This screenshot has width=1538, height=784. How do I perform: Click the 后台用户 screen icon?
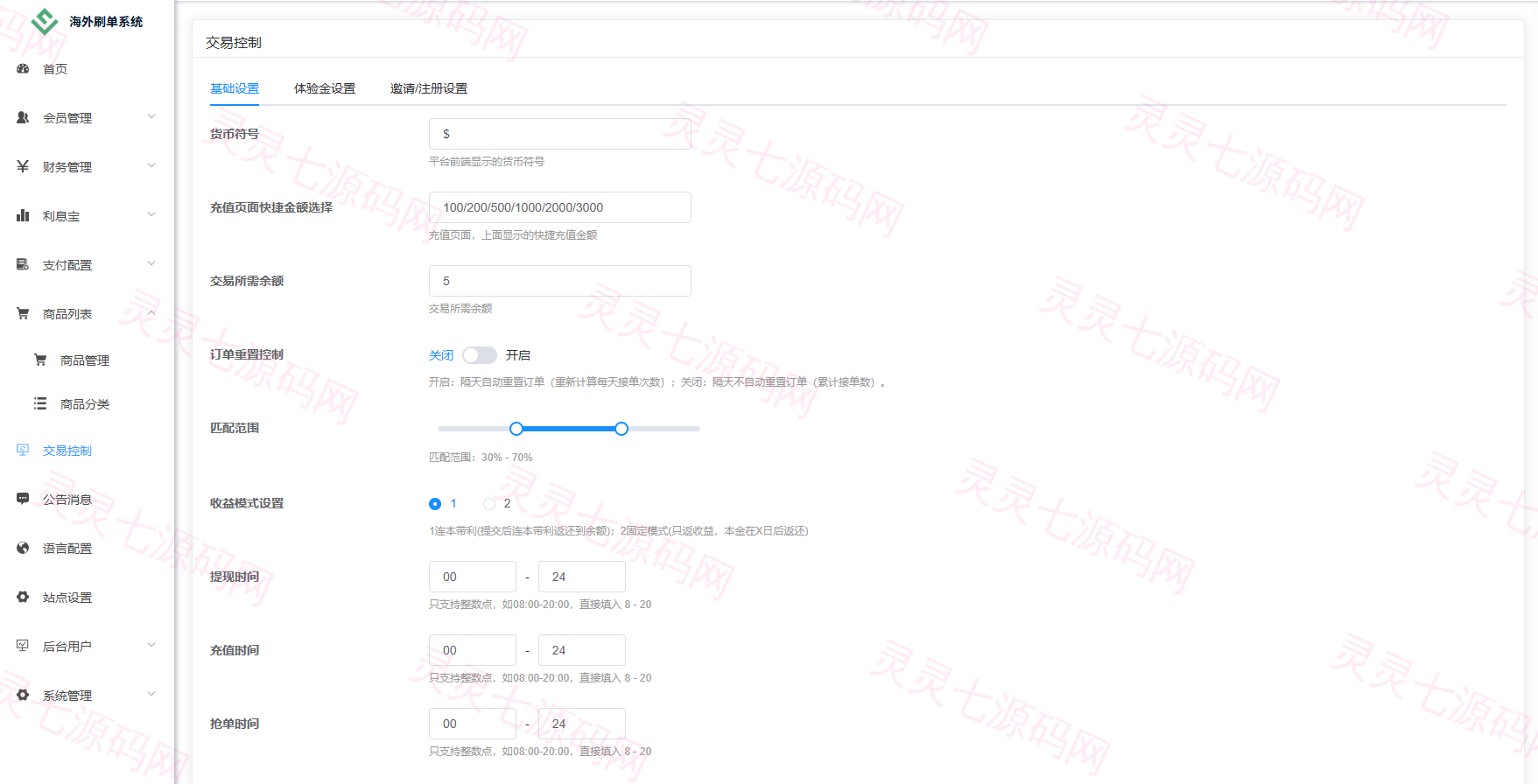(23, 646)
